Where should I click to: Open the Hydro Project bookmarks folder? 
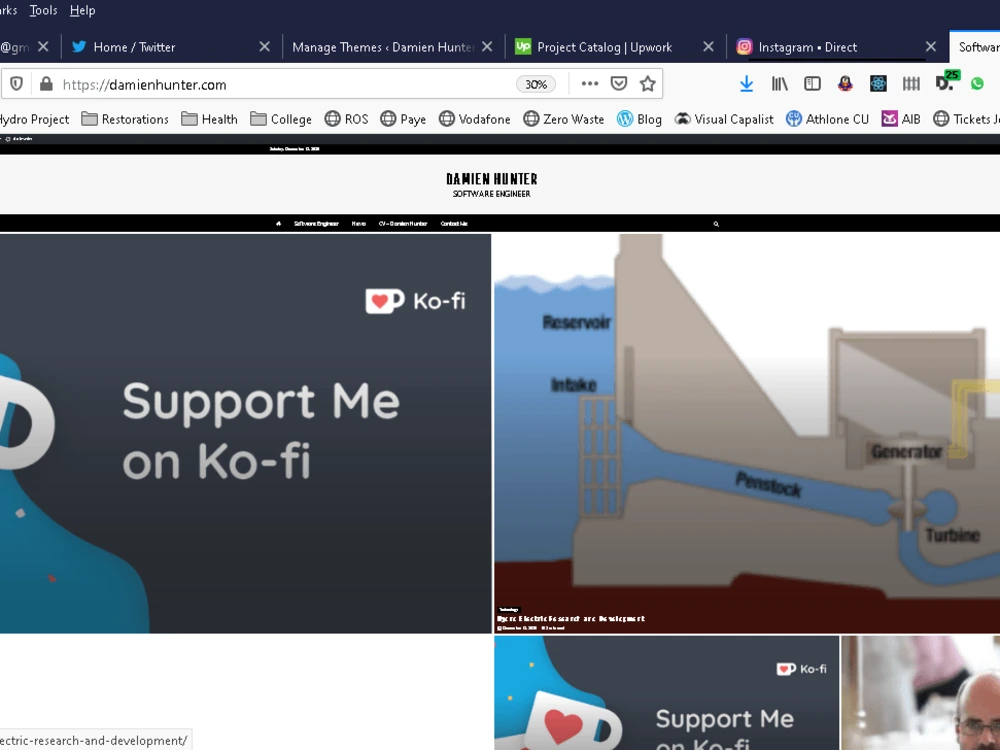point(34,119)
